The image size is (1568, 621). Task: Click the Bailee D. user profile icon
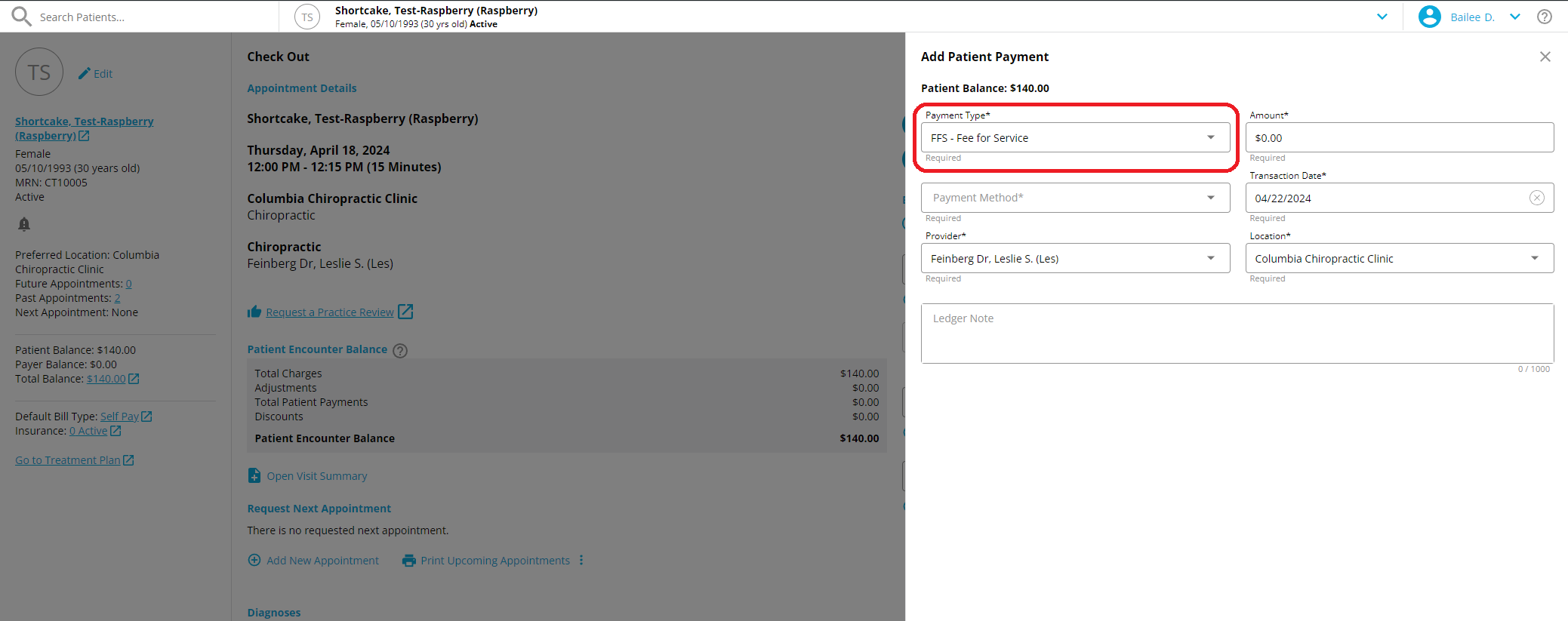click(1429, 17)
